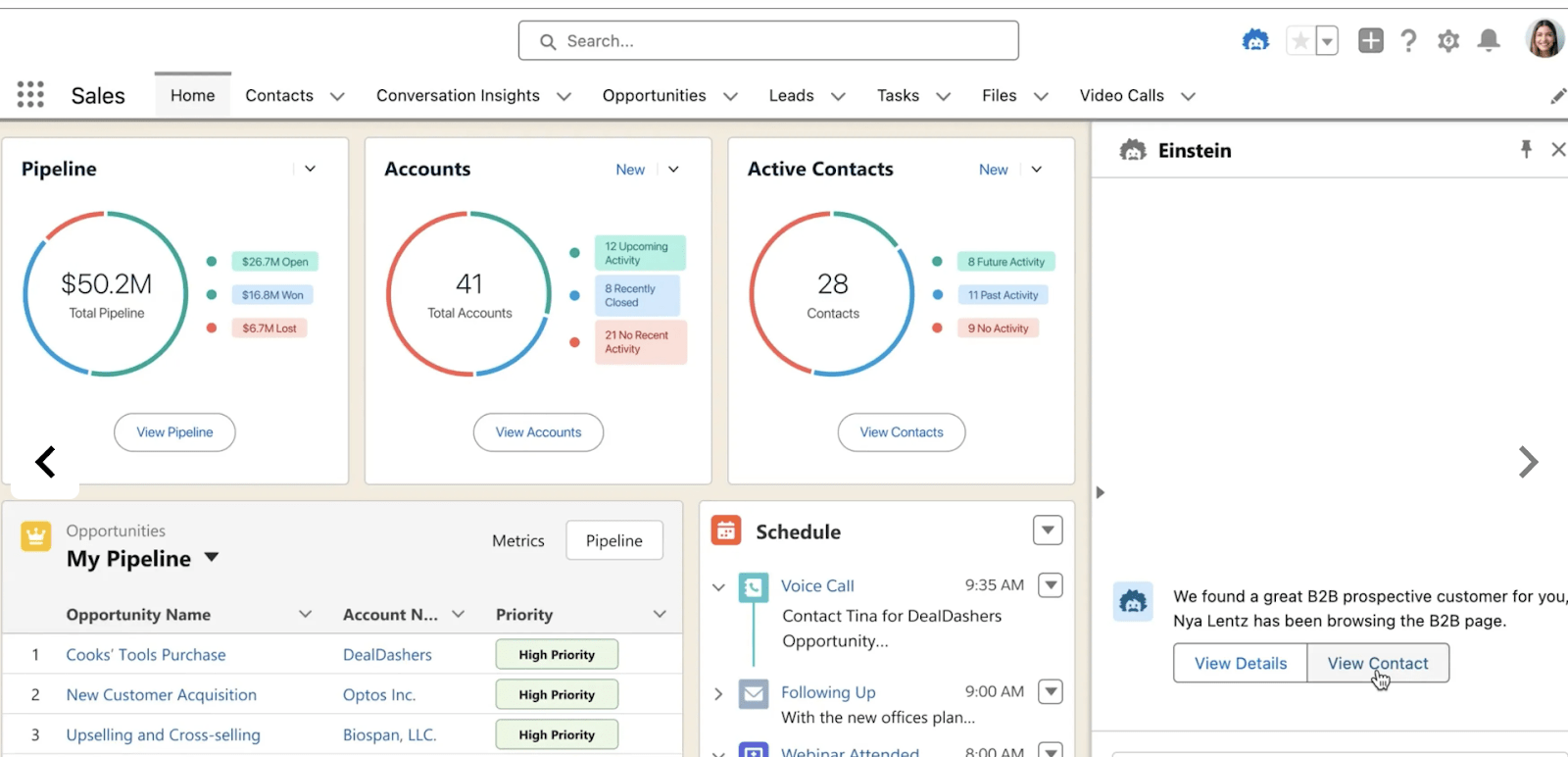The image size is (1568, 757).
Task: Open the notifications bell
Action: (1489, 40)
